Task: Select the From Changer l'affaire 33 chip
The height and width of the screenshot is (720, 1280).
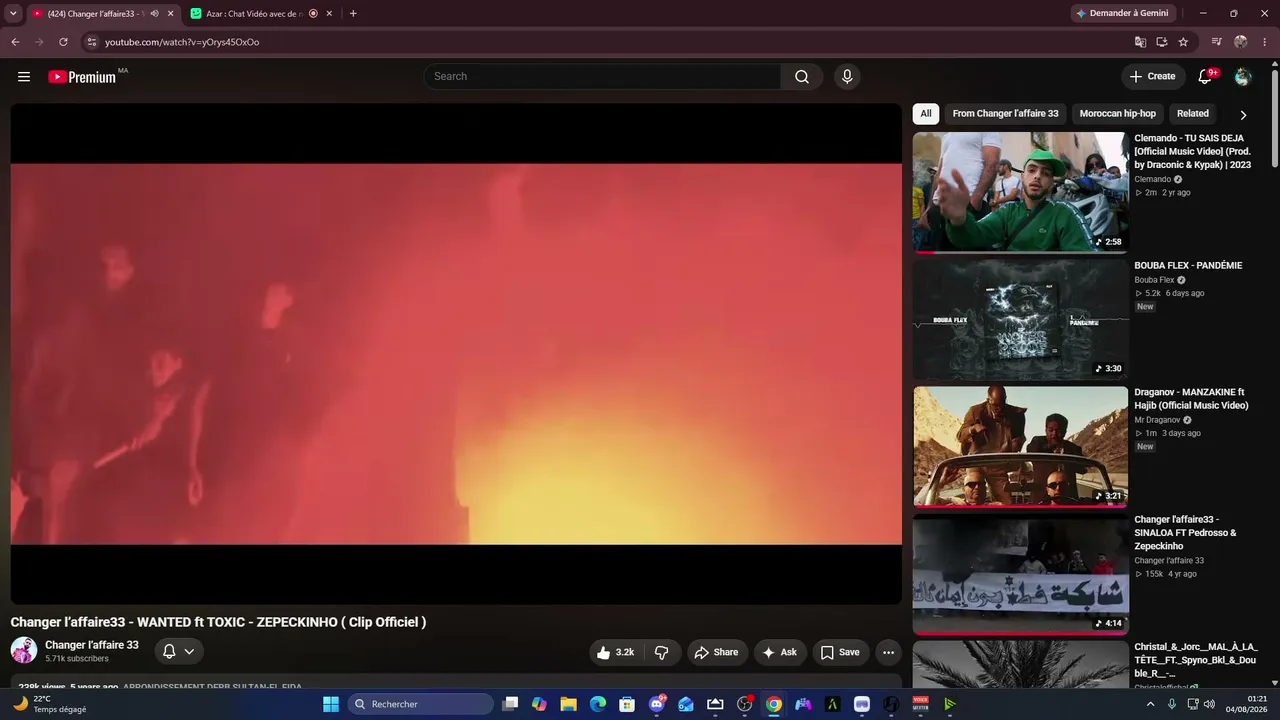Action: pyautogui.click(x=1005, y=114)
